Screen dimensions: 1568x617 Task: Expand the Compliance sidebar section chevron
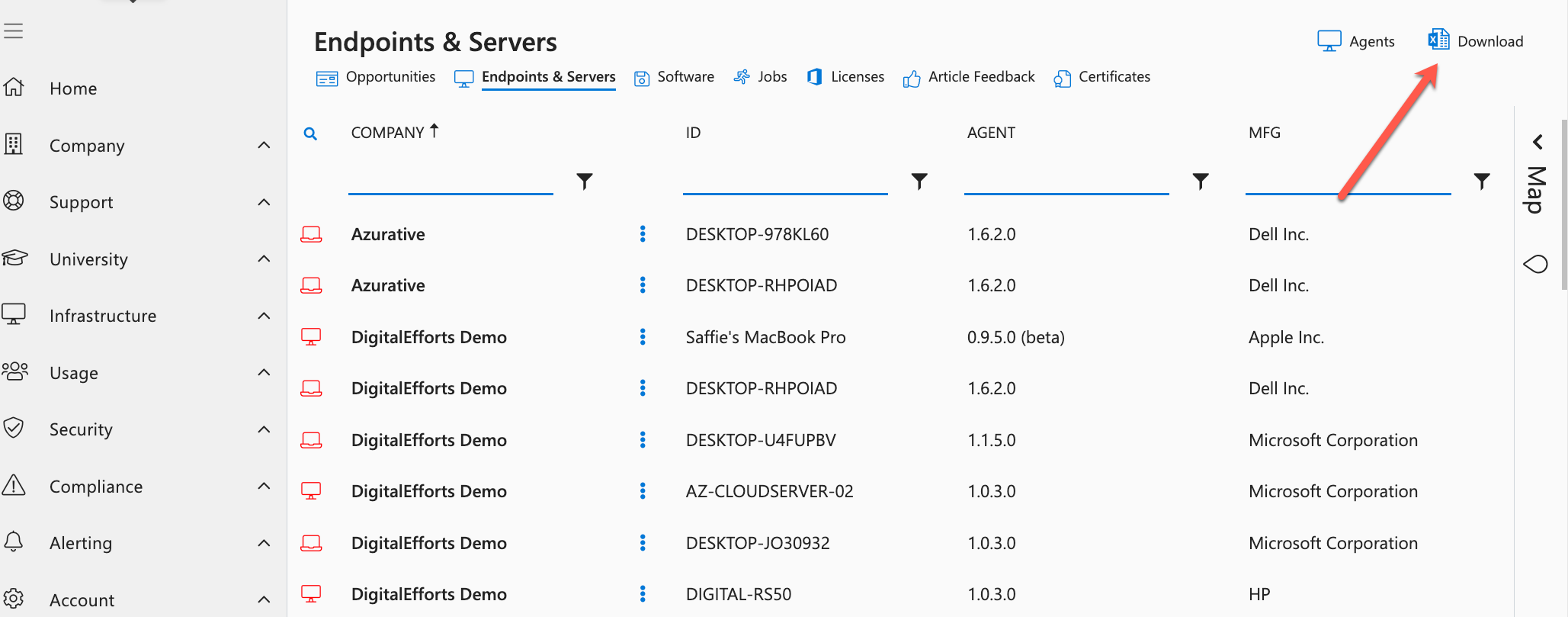coord(264,486)
